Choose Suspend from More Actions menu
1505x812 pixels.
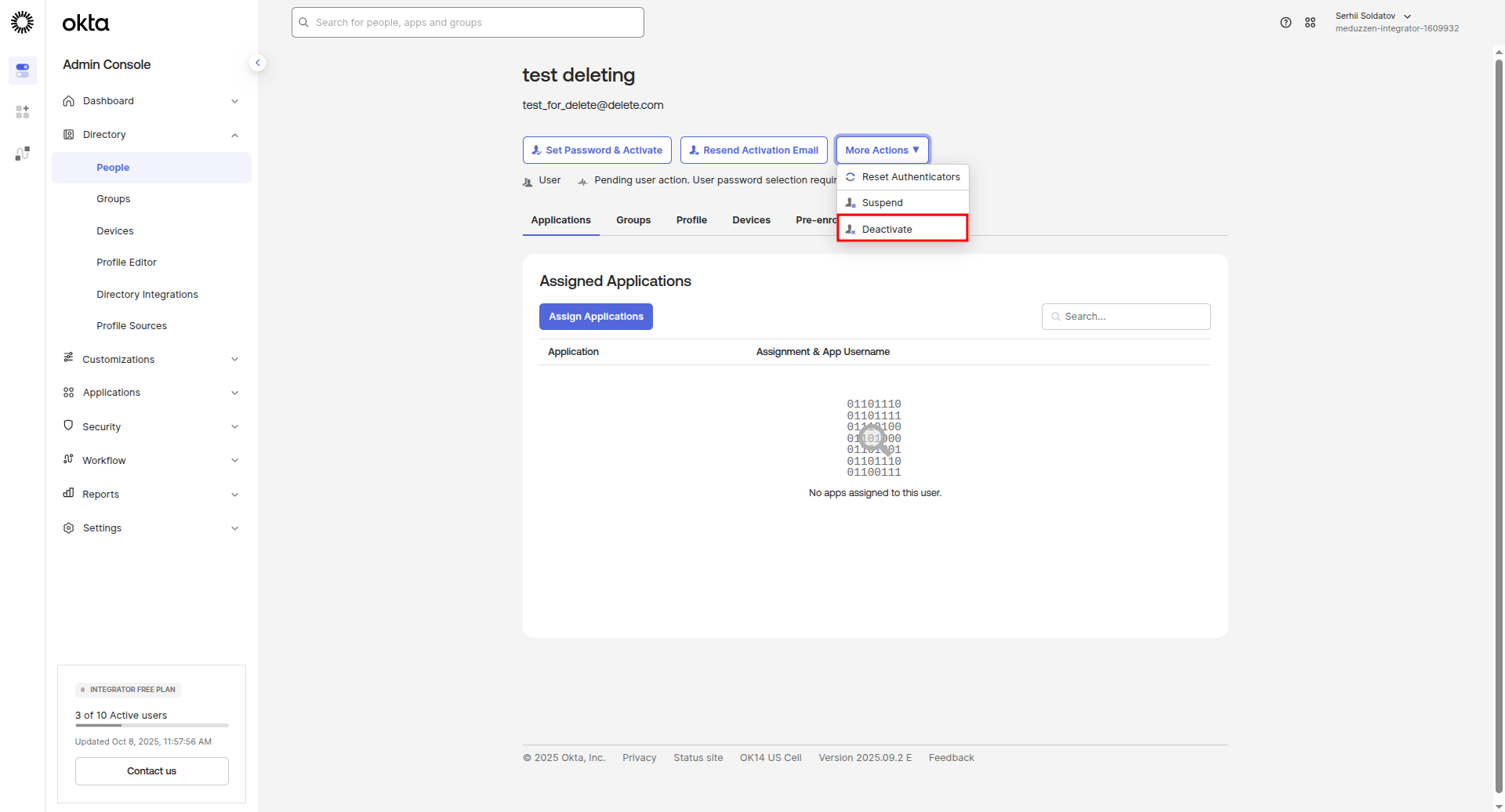[x=903, y=203]
